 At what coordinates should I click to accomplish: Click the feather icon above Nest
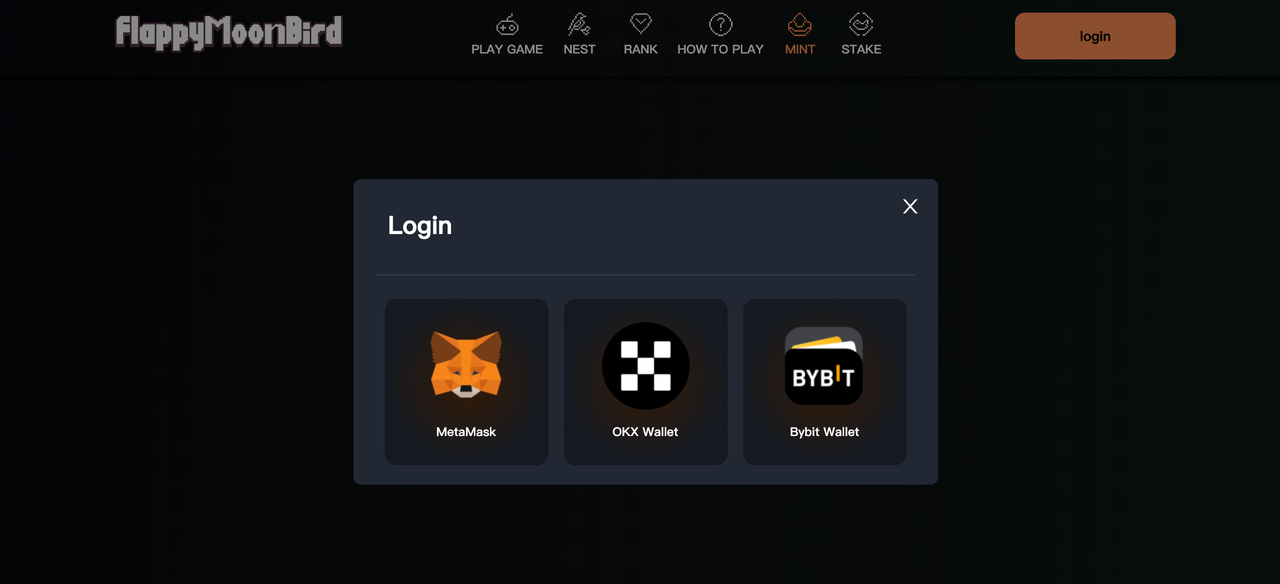(x=579, y=24)
